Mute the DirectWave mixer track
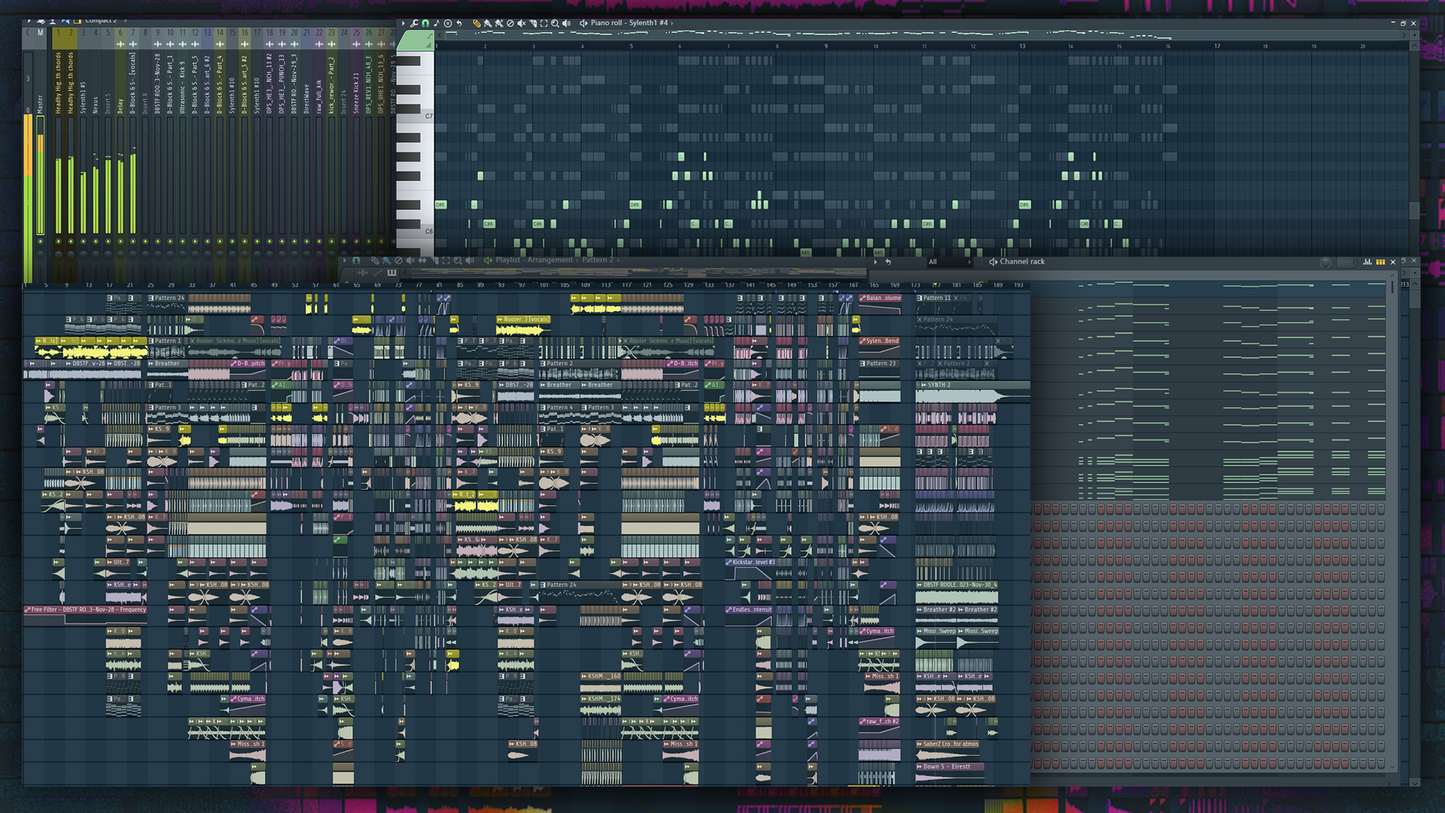 tap(307, 241)
